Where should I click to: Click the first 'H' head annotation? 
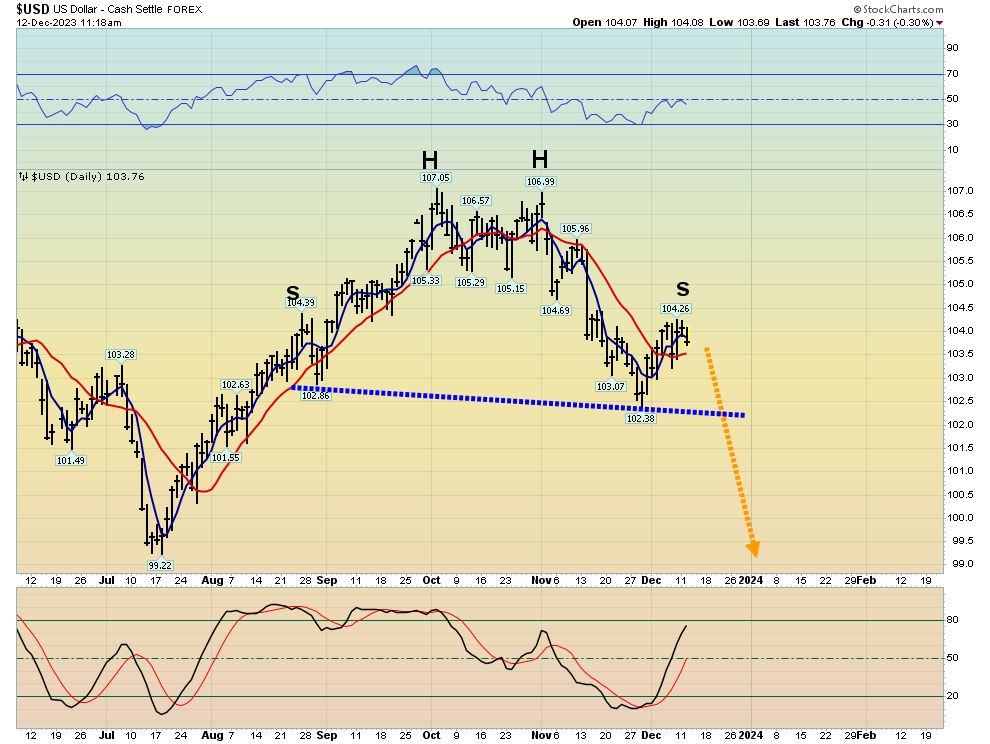(429, 160)
